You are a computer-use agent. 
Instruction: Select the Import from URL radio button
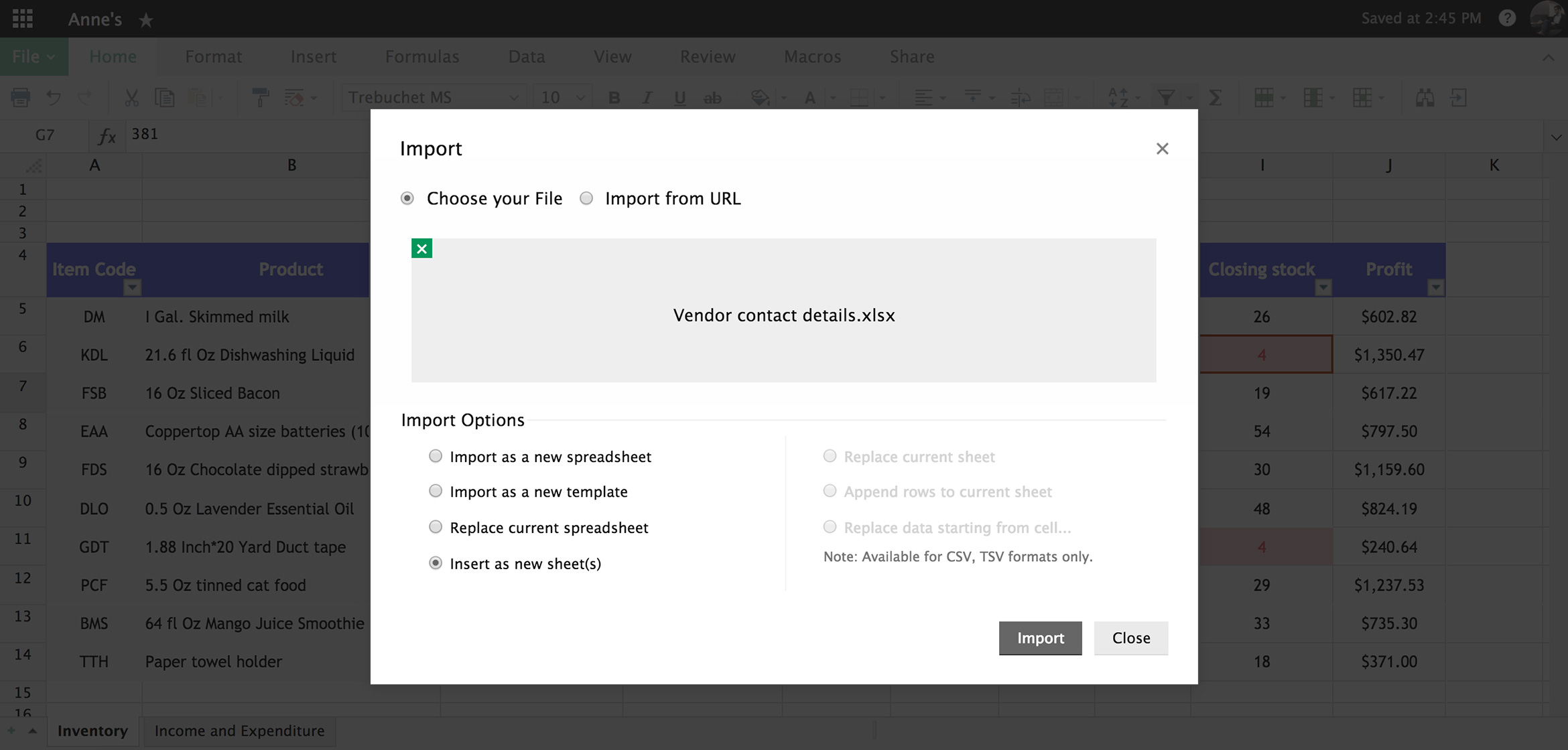(586, 198)
